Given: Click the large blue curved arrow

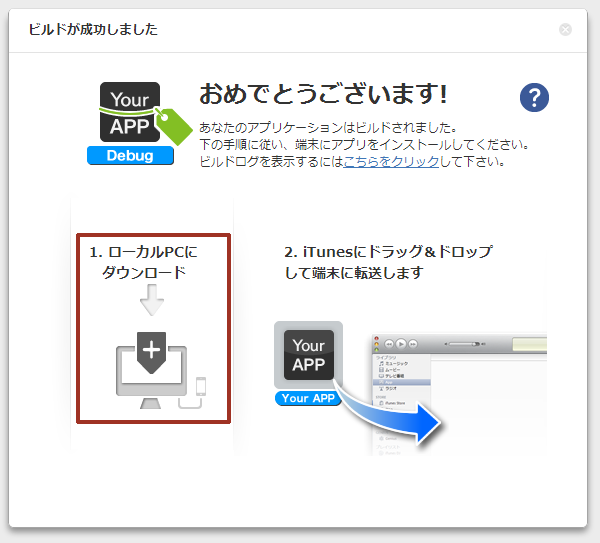Looking at the screenshot, I should click(x=388, y=414).
